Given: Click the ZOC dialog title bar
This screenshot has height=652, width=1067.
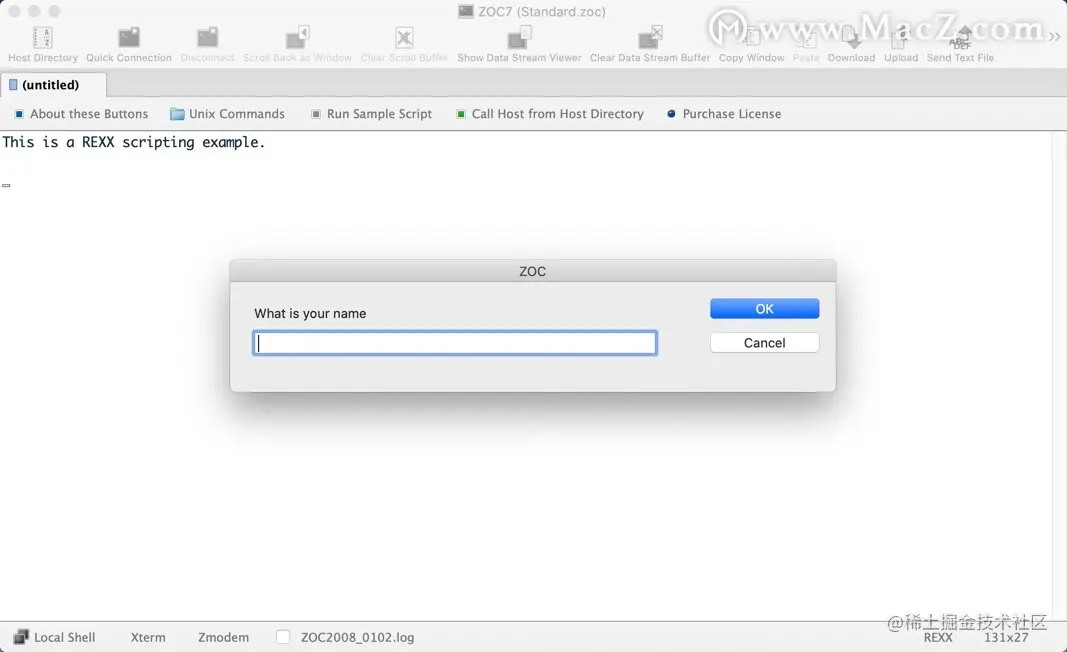Looking at the screenshot, I should pyautogui.click(x=533, y=271).
